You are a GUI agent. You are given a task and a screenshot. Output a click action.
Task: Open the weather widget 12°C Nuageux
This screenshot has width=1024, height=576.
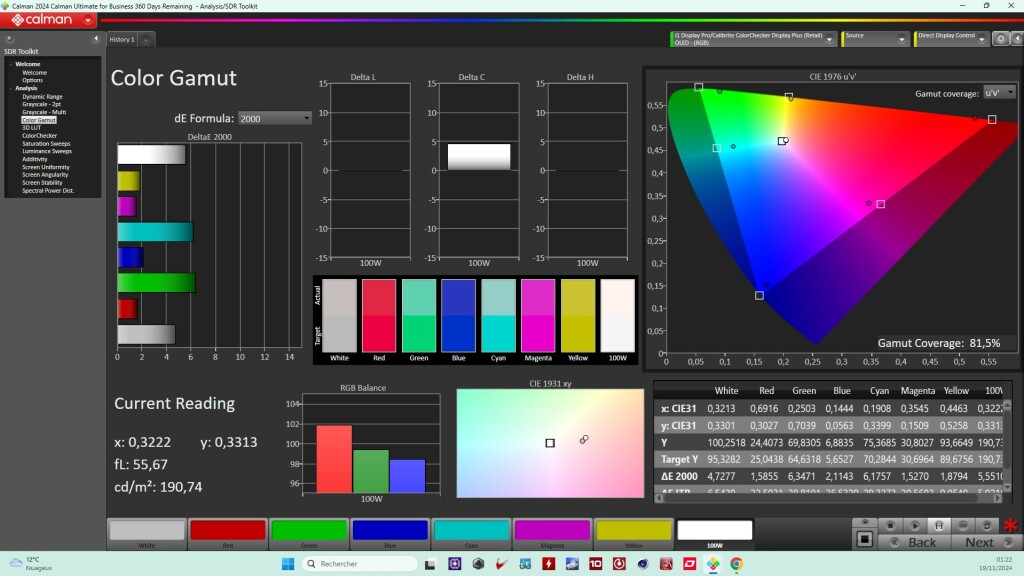coord(31,564)
